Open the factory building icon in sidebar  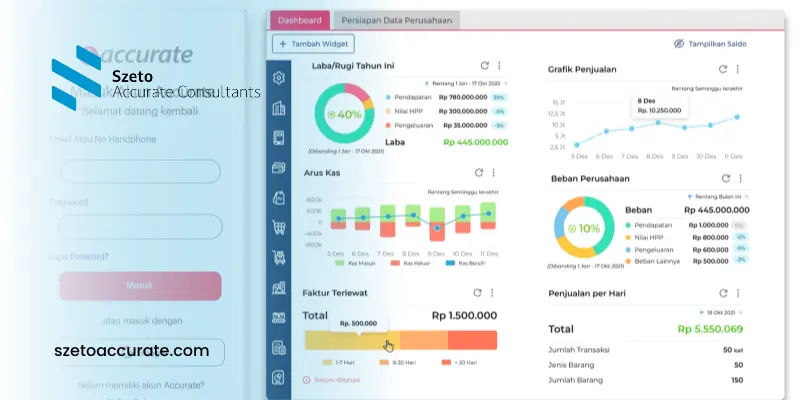[x=279, y=288]
